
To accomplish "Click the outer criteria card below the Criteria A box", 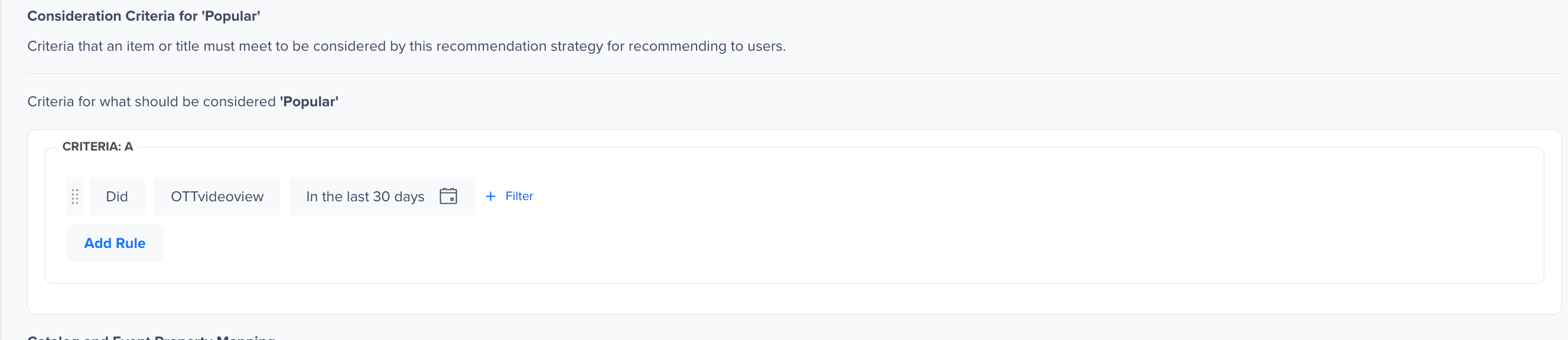I will click(791, 299).
